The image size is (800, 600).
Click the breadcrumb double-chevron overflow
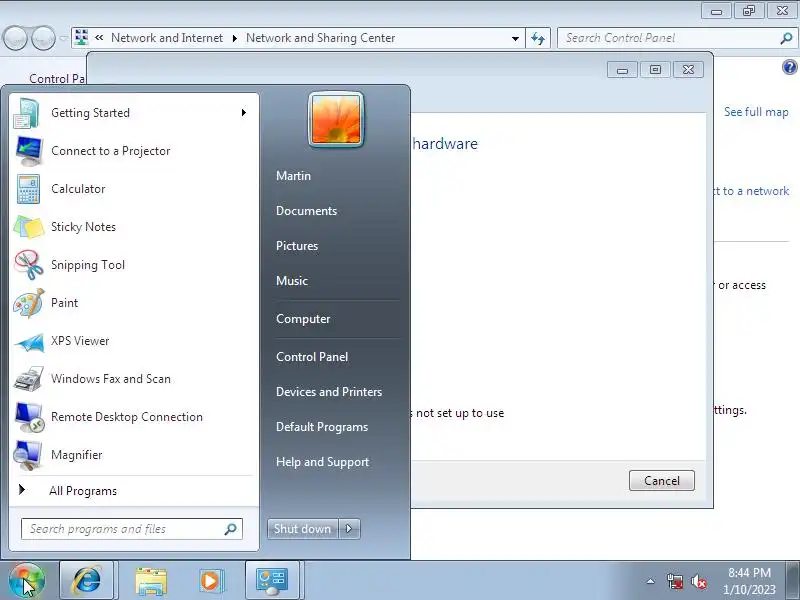pos(99,38)
